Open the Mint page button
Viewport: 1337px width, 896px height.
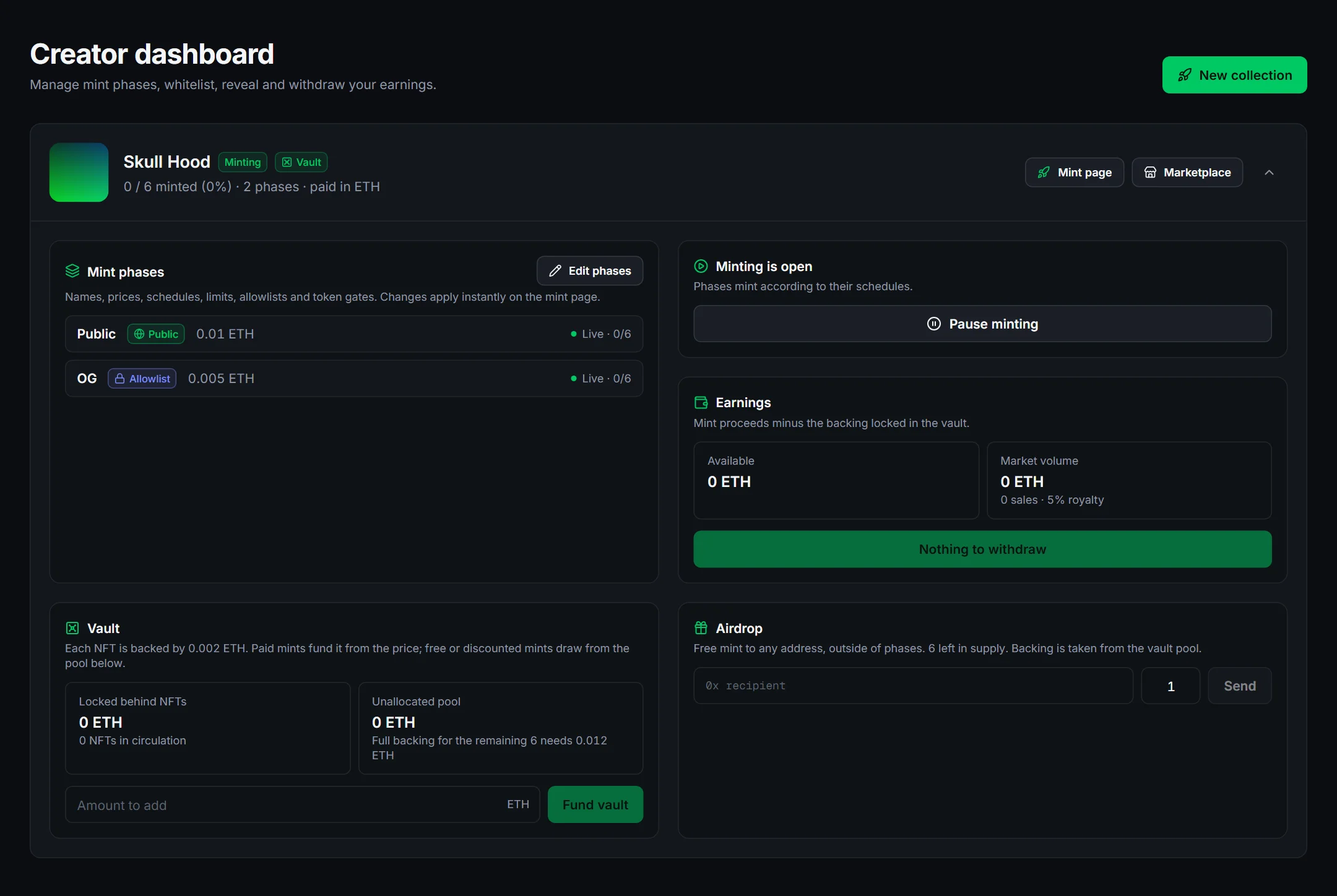[1075, 173]
